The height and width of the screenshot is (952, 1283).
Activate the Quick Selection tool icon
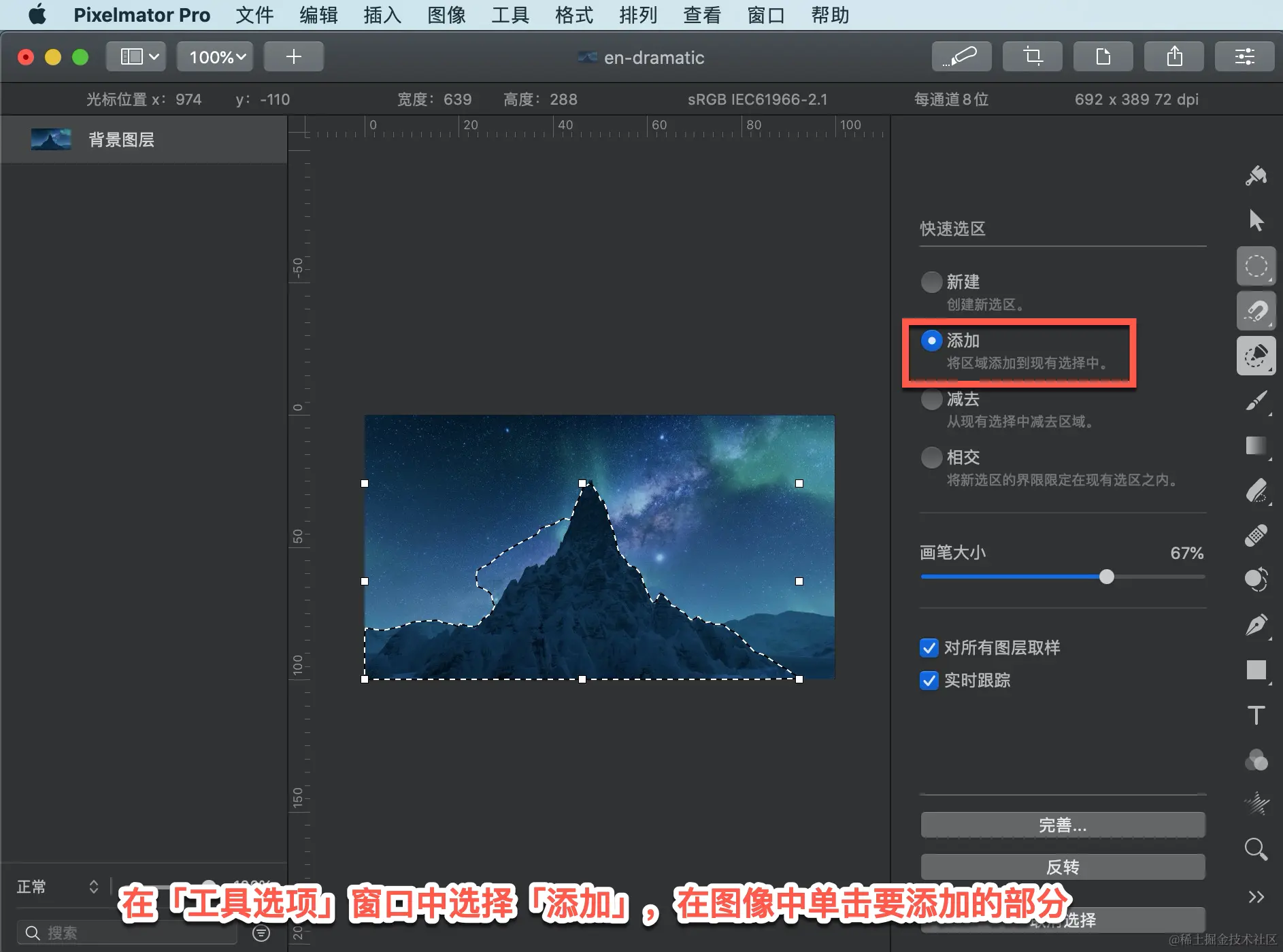click(1256, 356)
